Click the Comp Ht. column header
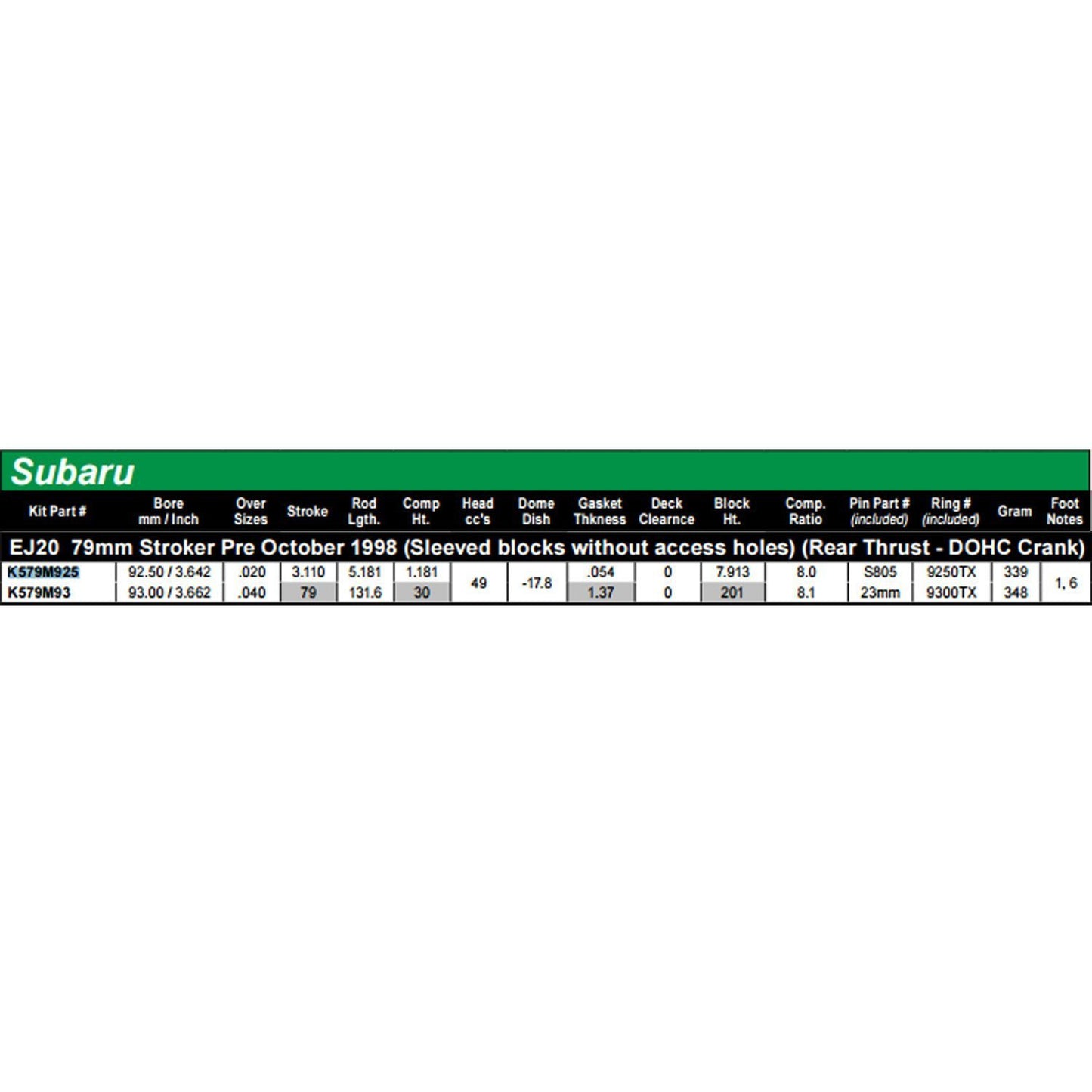 point(421,512)
